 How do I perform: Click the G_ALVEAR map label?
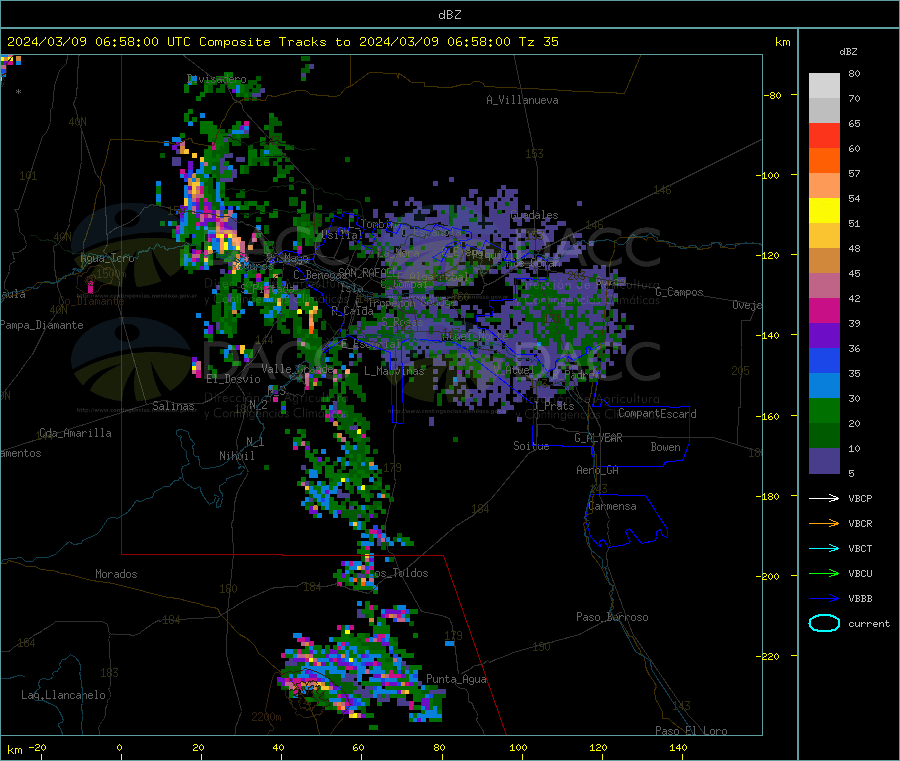click(598, 438)
